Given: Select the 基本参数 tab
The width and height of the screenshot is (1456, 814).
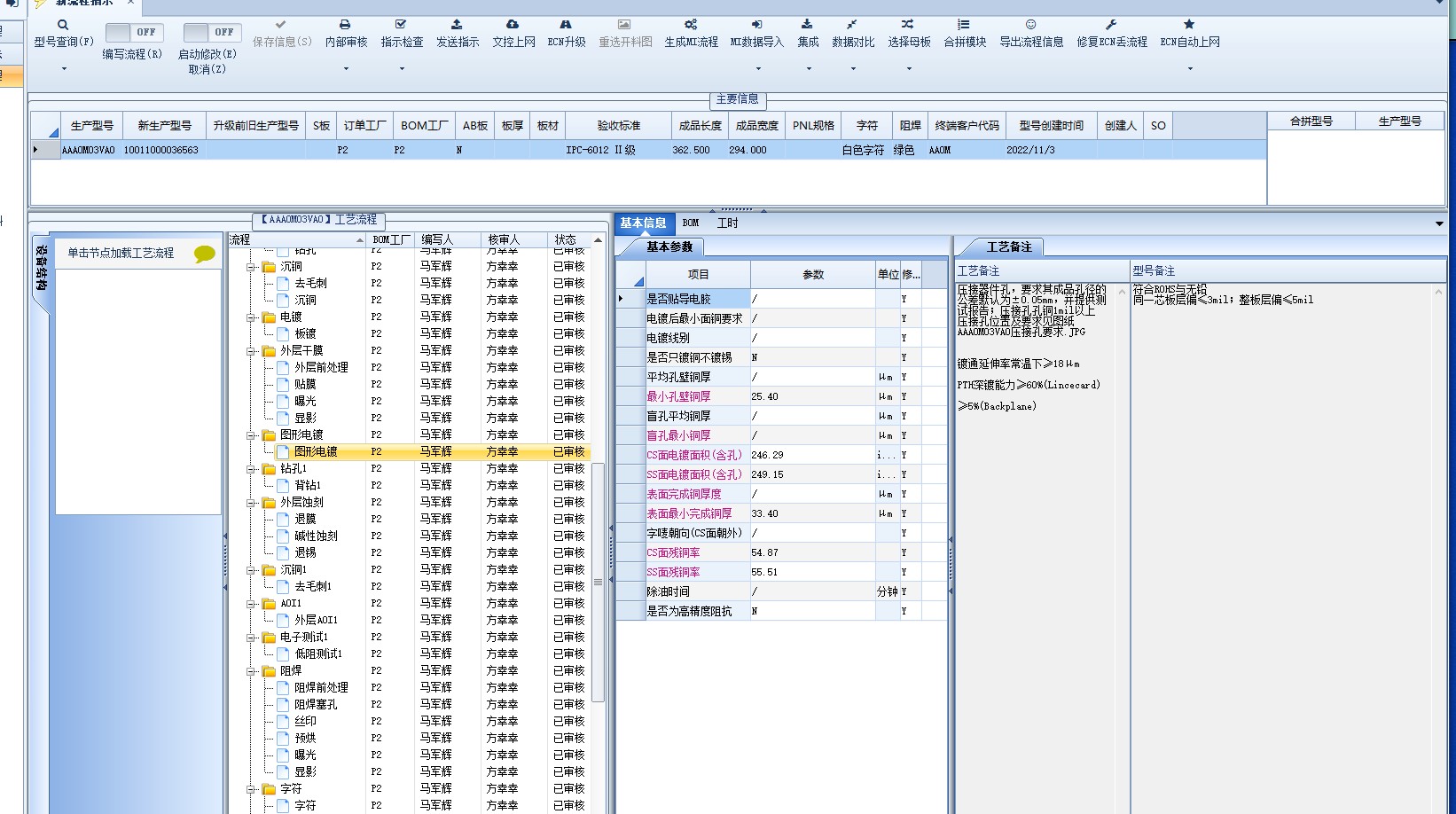Looking at the screenshot, I should pos(669,247).
